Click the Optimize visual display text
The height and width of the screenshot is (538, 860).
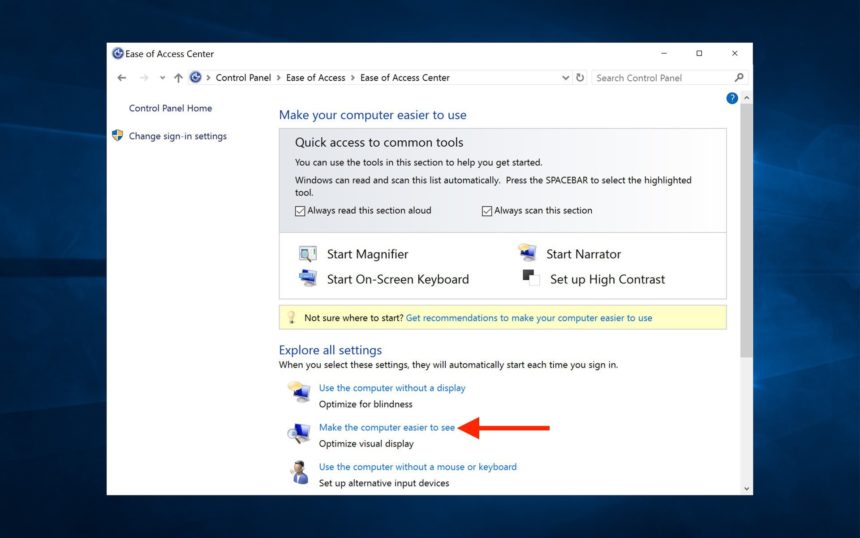pos(366,444)
